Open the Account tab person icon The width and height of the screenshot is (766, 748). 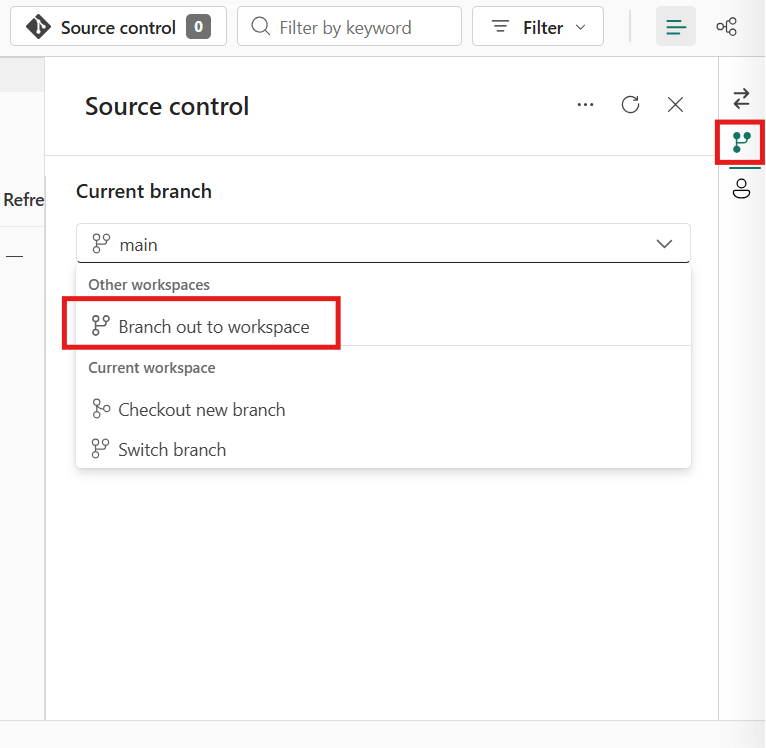[x=741, y=189]
